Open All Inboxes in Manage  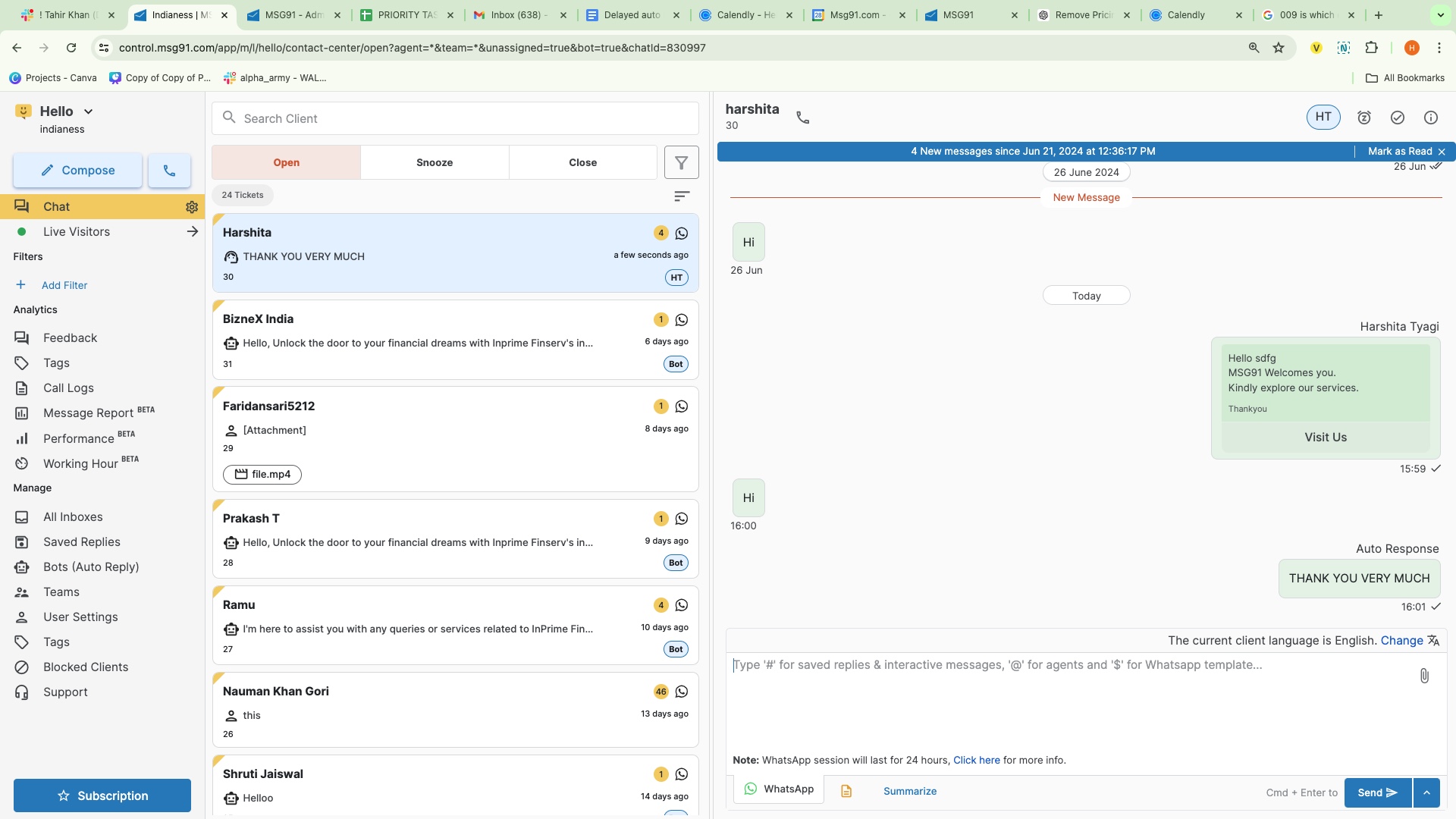click(x=73, y=516)
